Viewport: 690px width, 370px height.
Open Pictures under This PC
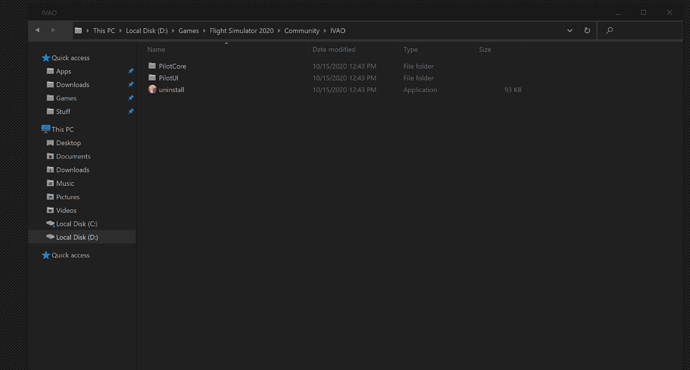pos(68,197)
